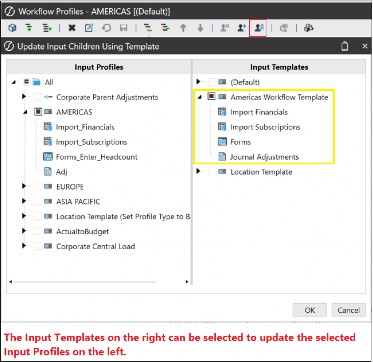
Task: Select Forms_Enter_Headcount under AMERICAS
Action: [97, 157]
